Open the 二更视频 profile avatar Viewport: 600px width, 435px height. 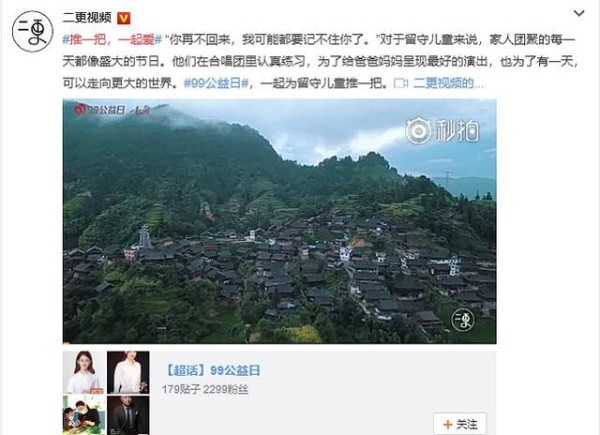click(32, 32)
